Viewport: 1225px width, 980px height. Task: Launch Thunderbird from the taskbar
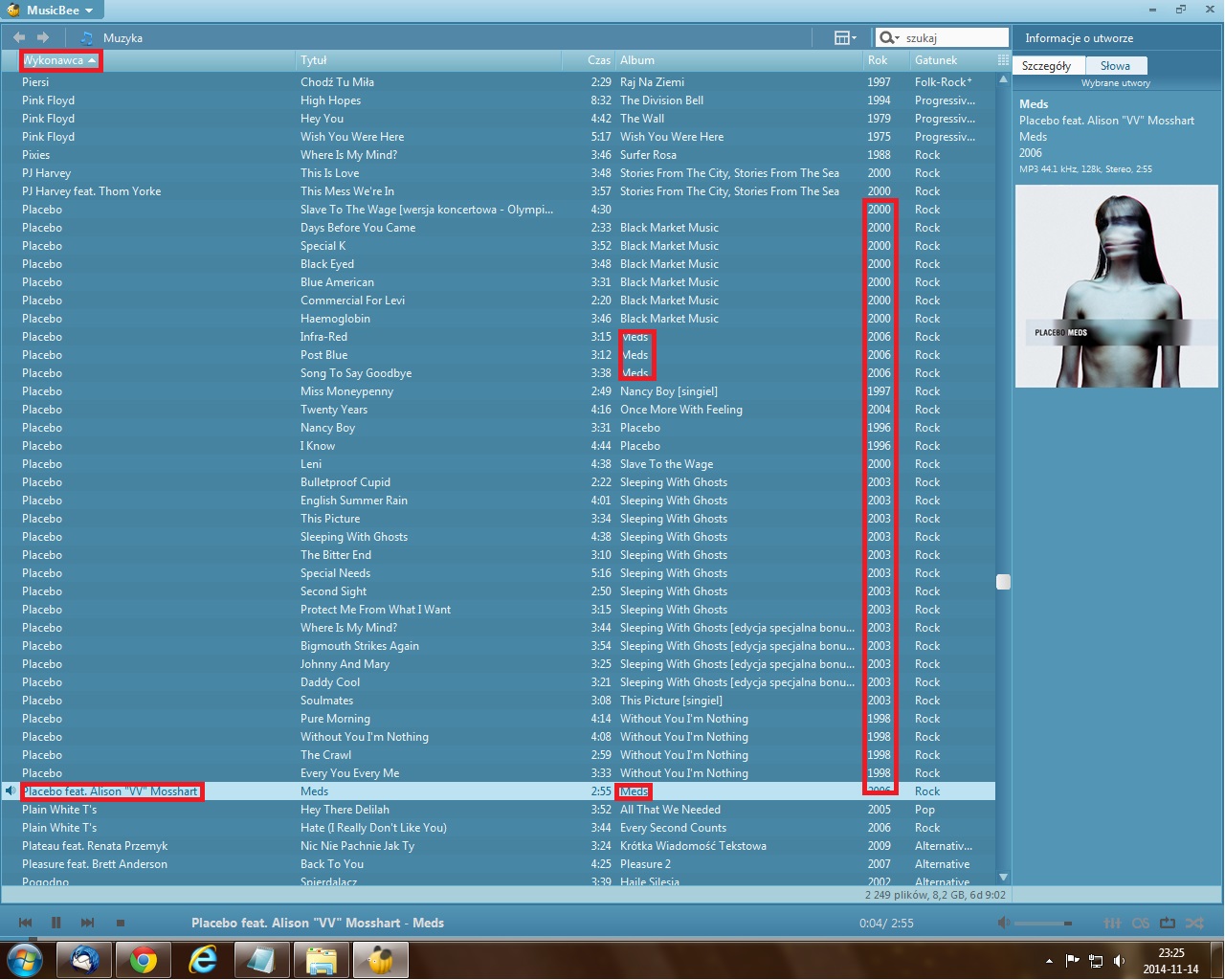click(x=84, y=959)
